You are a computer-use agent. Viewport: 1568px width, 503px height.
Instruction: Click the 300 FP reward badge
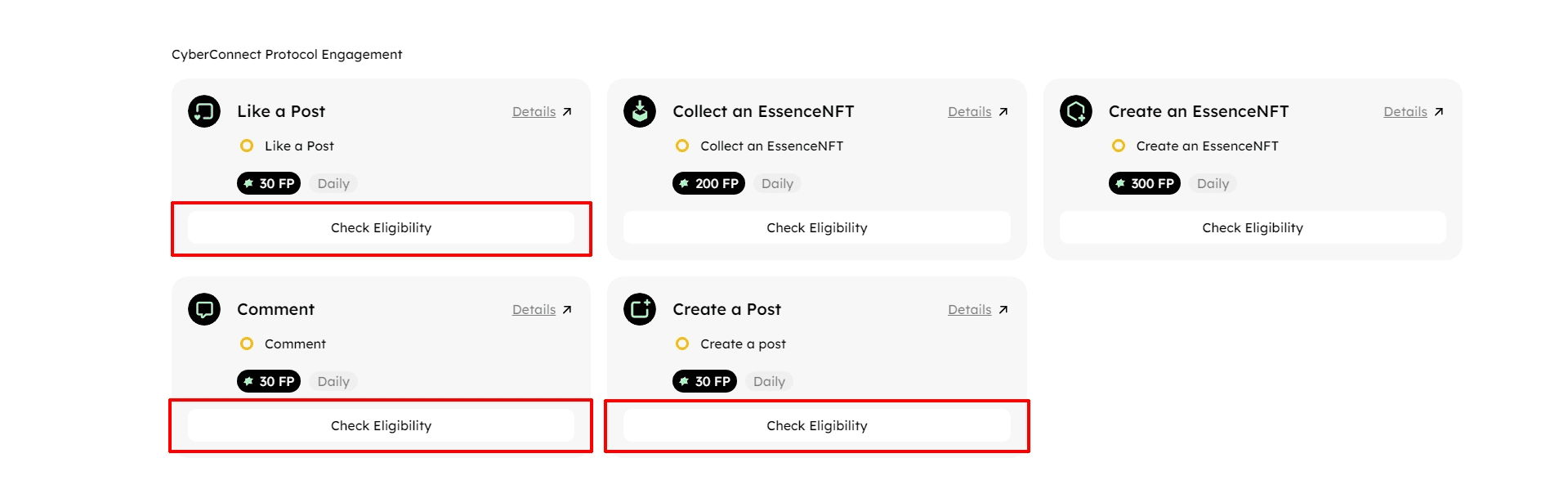click(x=1144, y=183)
